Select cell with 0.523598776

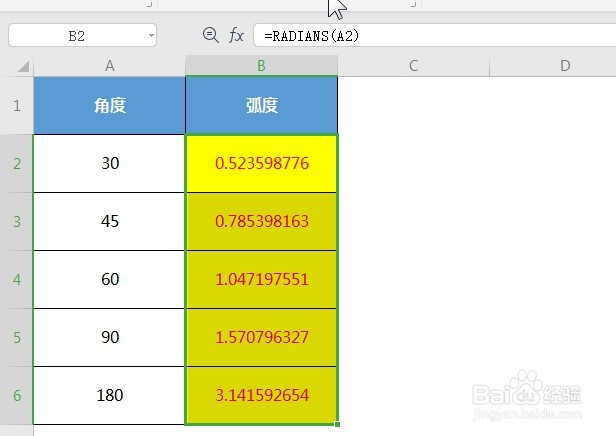[x=261, y=163]
